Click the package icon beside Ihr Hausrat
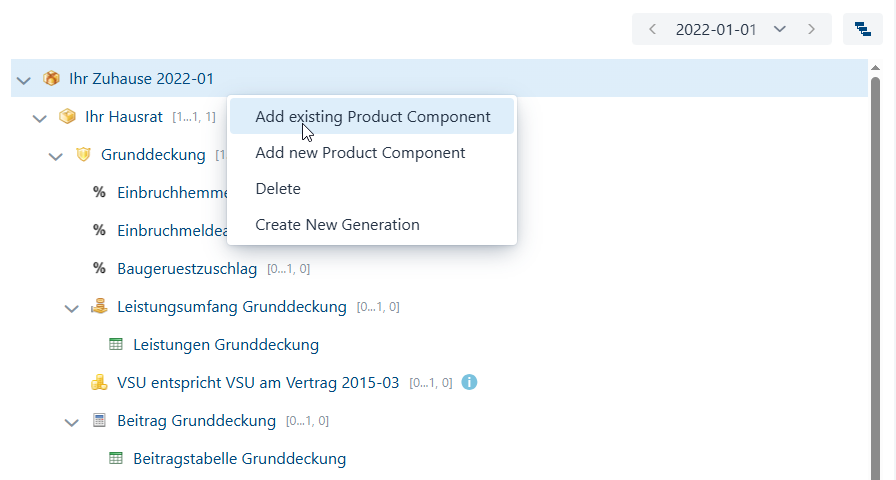The width and height of the screenshot is (896, 480). pos(67,117)
